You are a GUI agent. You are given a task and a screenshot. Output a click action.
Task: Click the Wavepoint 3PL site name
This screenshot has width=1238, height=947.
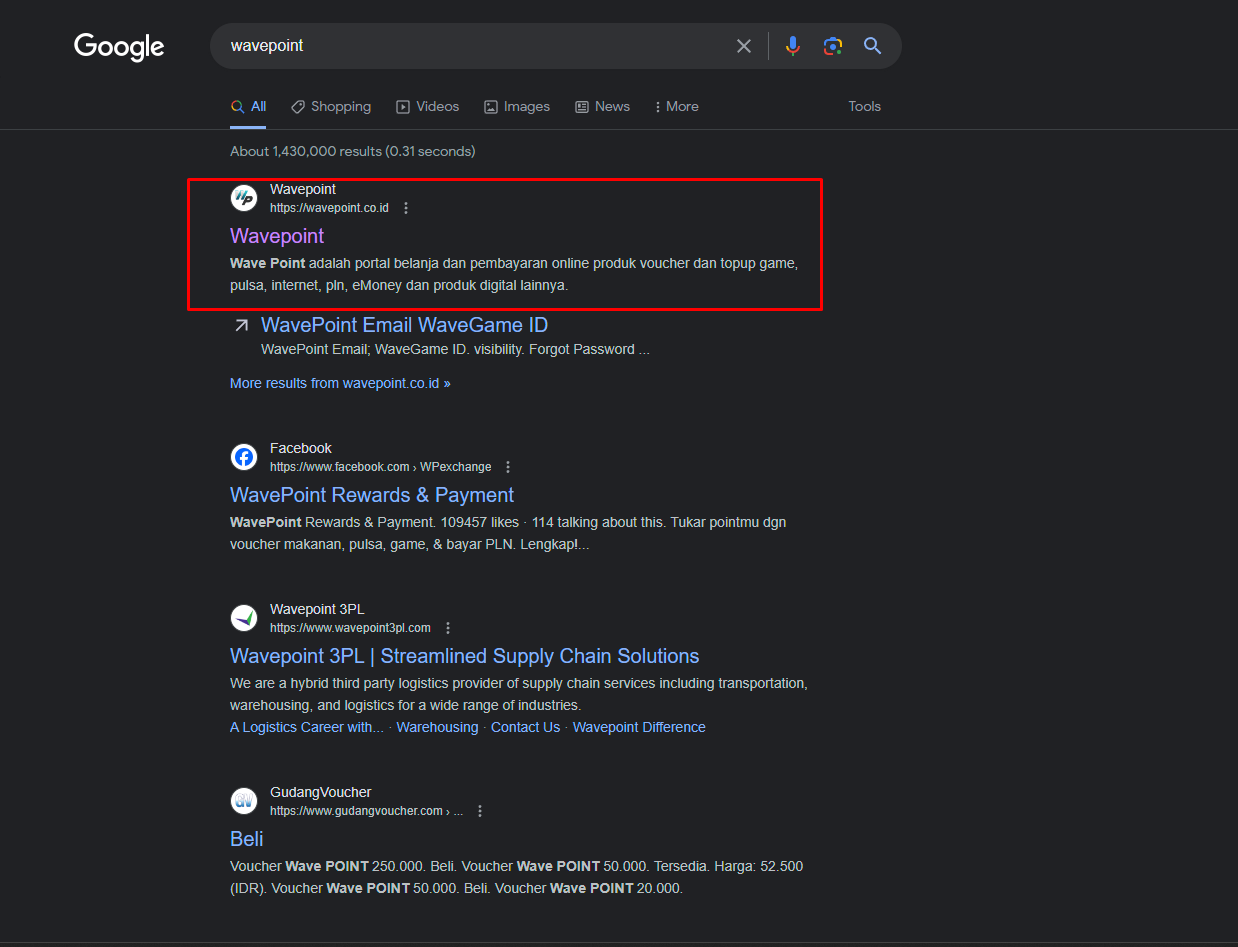coord(317,609)
